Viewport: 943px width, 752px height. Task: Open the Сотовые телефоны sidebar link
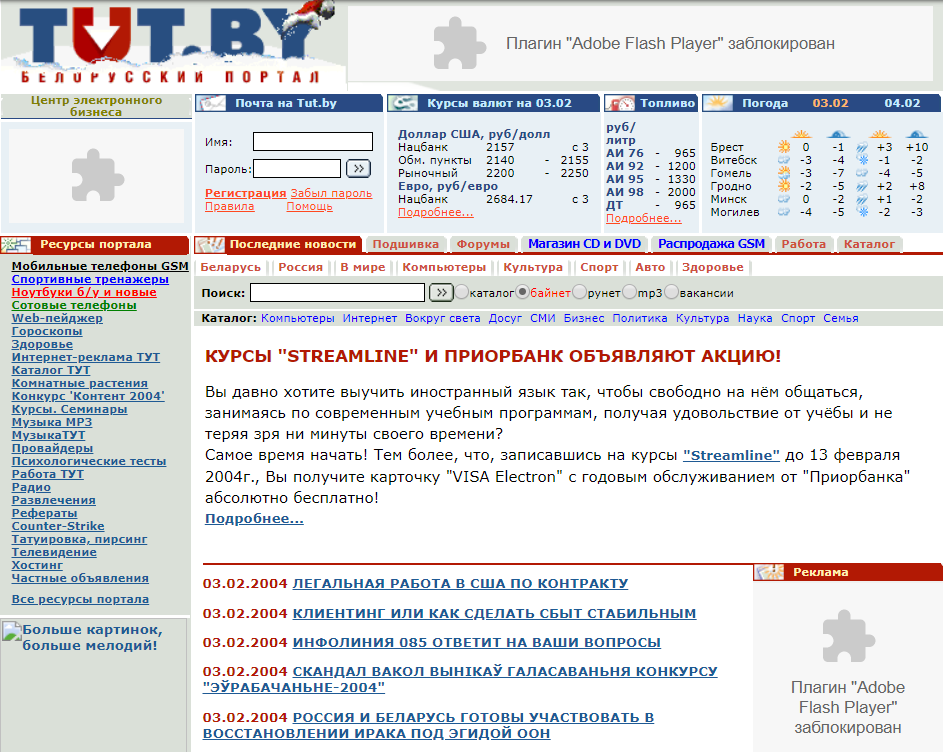pyautogui.click(x=74, y=306)
